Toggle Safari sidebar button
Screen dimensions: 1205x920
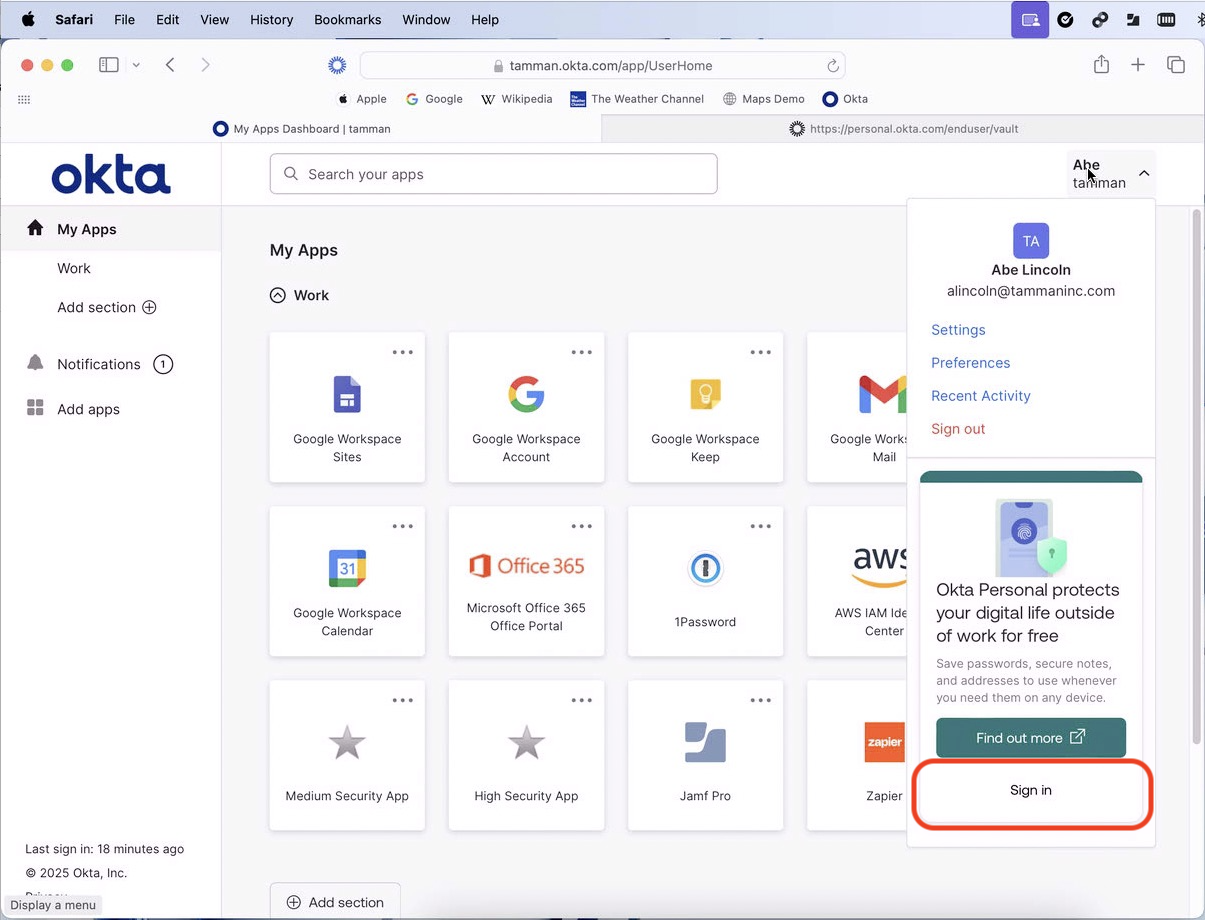point(109,65)
